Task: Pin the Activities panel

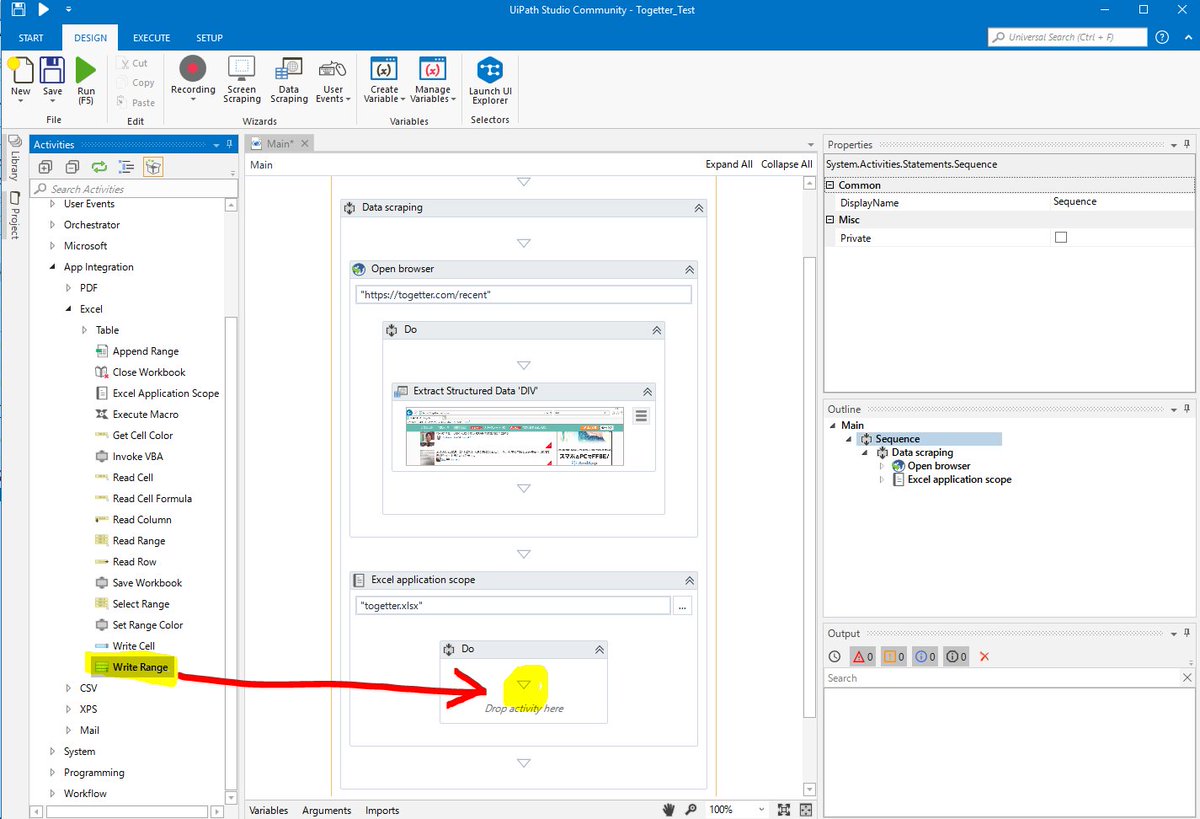Action: coord(231,144)
